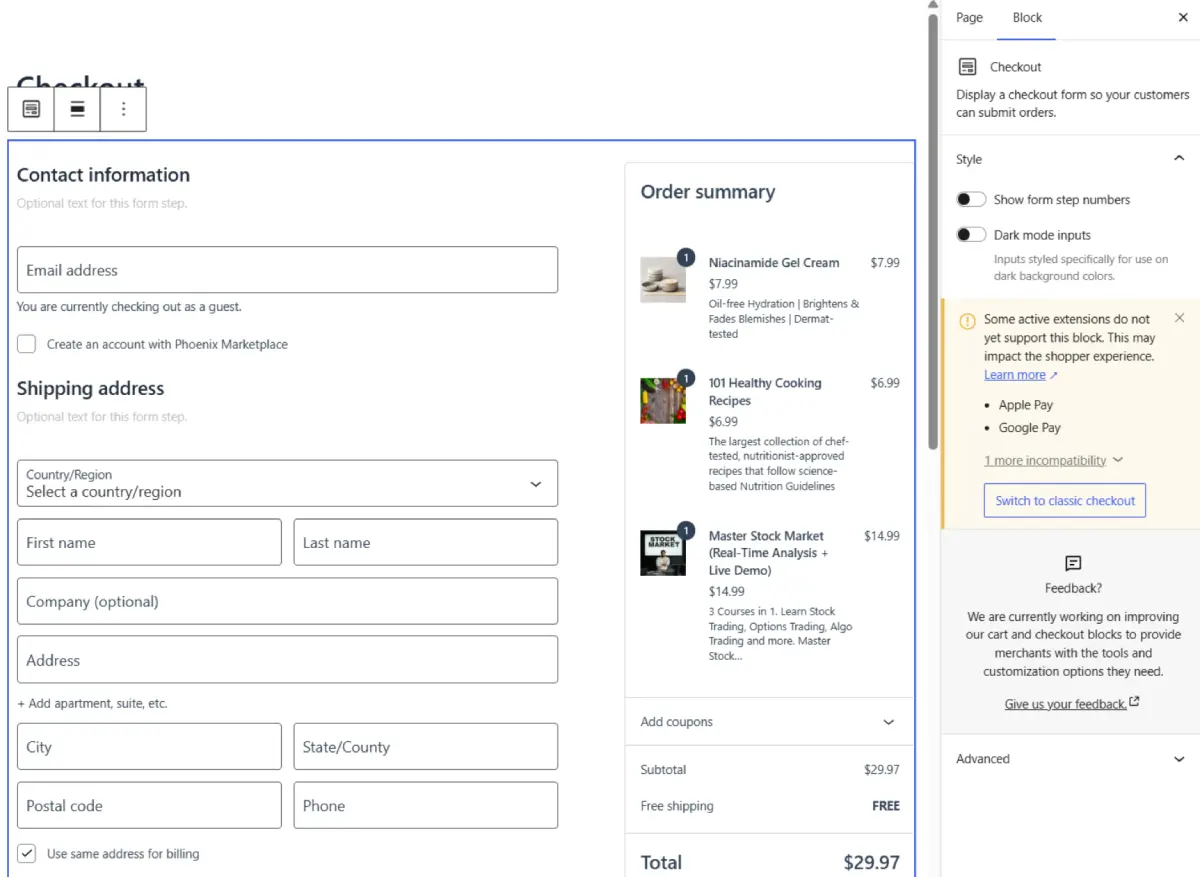
Task: Click the Order summary heading
Action: point(708,192)
